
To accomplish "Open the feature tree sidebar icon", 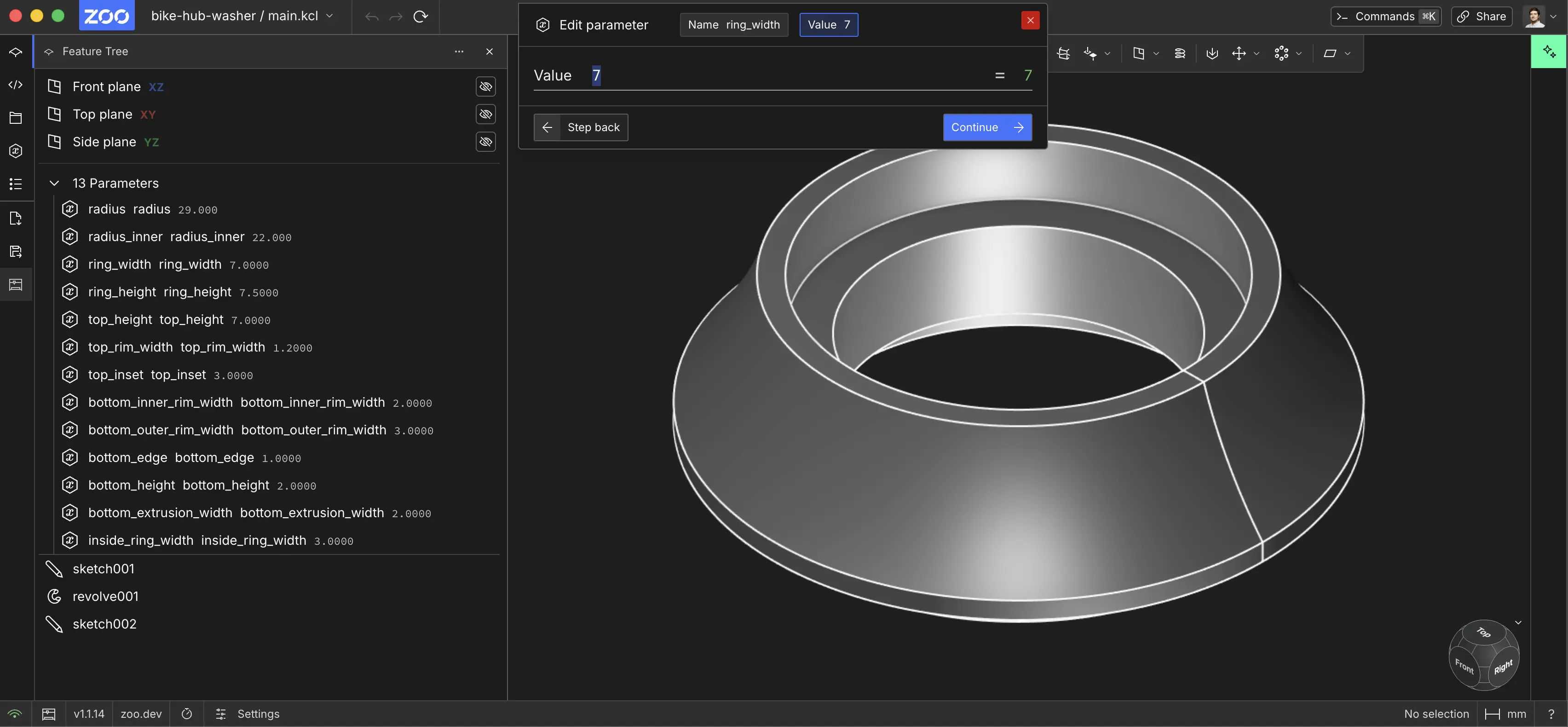I will coord(16,52).
